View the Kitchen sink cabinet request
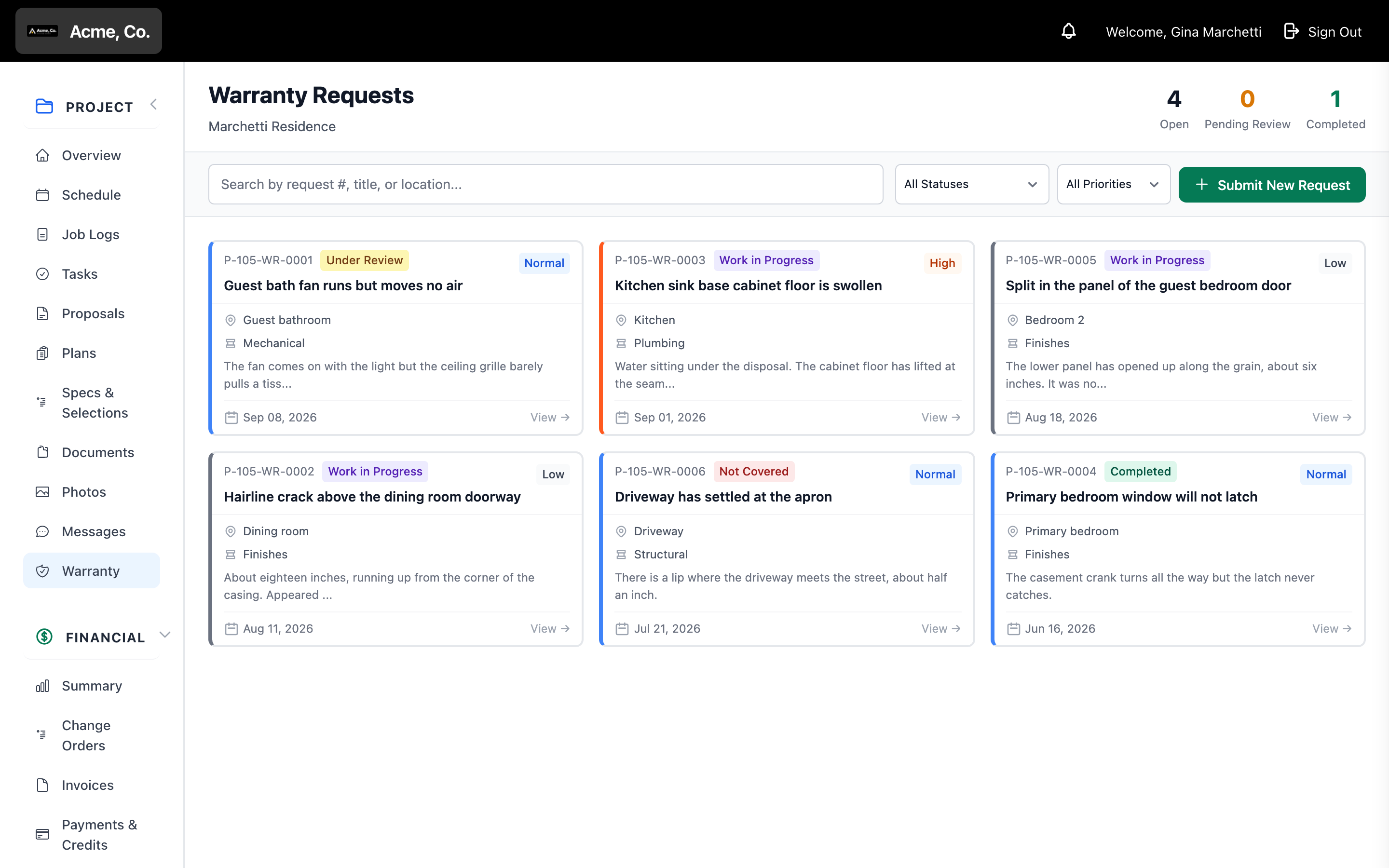Viewport: 1389px width, 868px height. tap(941, 417)
